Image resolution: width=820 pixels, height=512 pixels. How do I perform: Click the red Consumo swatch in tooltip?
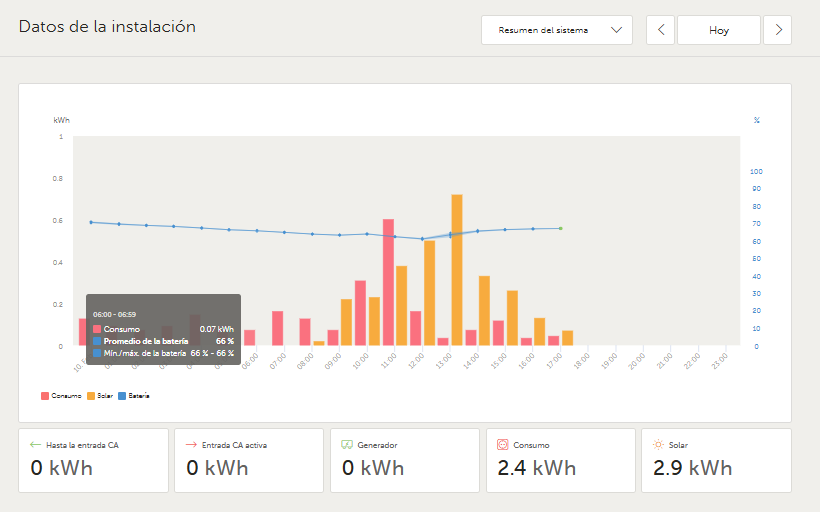(x=97, y=329)
